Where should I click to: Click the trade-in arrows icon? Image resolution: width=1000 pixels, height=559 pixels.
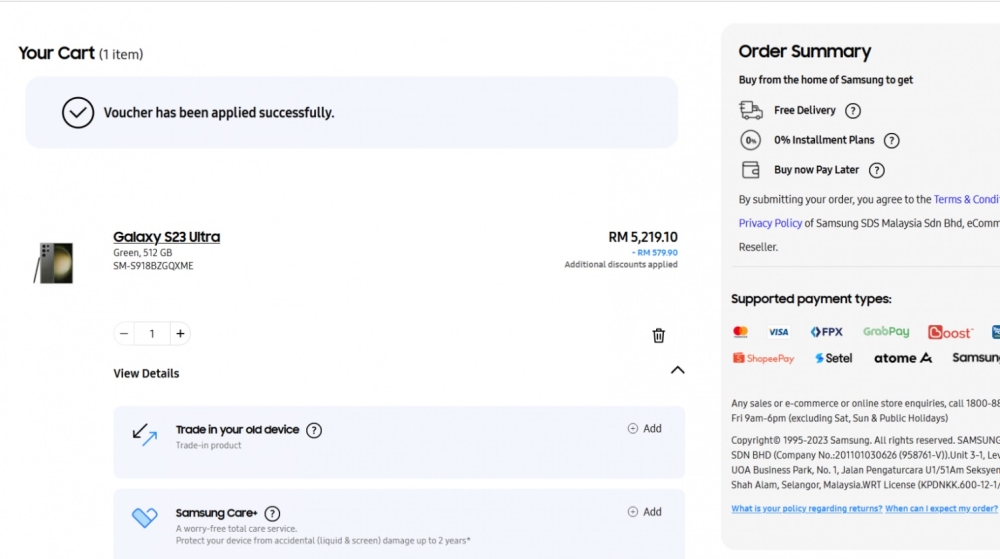click(x=145, y=434)
